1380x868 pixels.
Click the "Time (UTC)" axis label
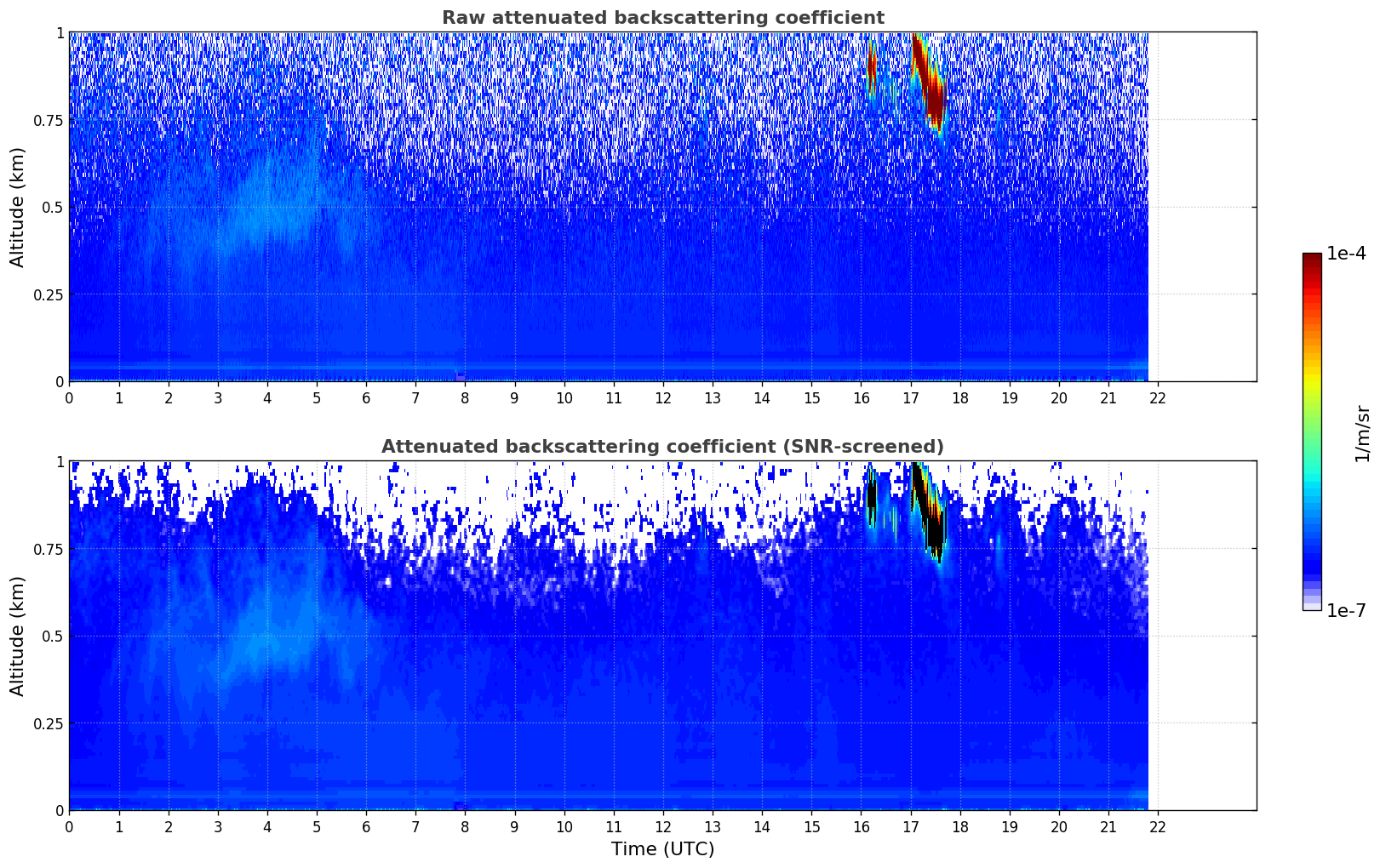(x=662, y=848)
